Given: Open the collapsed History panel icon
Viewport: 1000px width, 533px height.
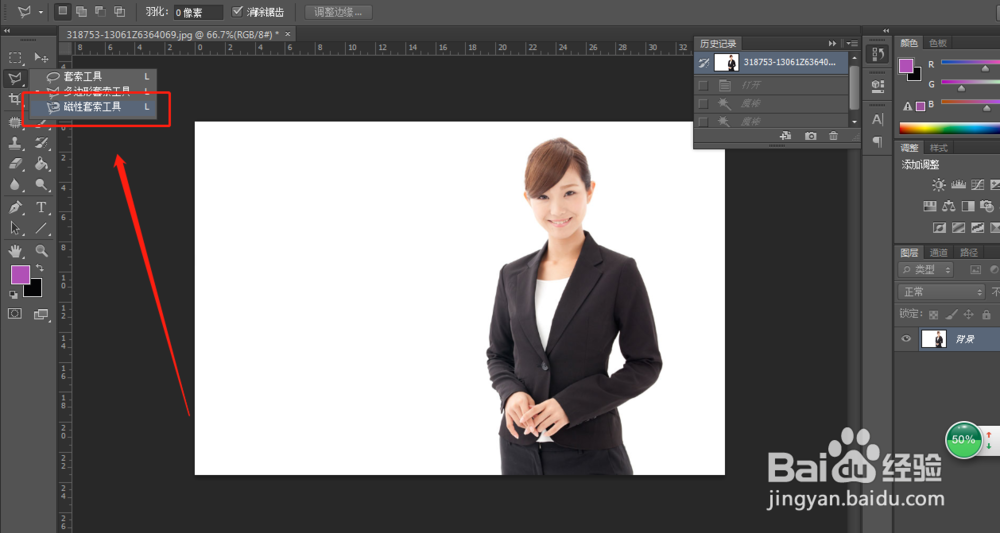Looking at the screenshot, I should coord(878,55).
